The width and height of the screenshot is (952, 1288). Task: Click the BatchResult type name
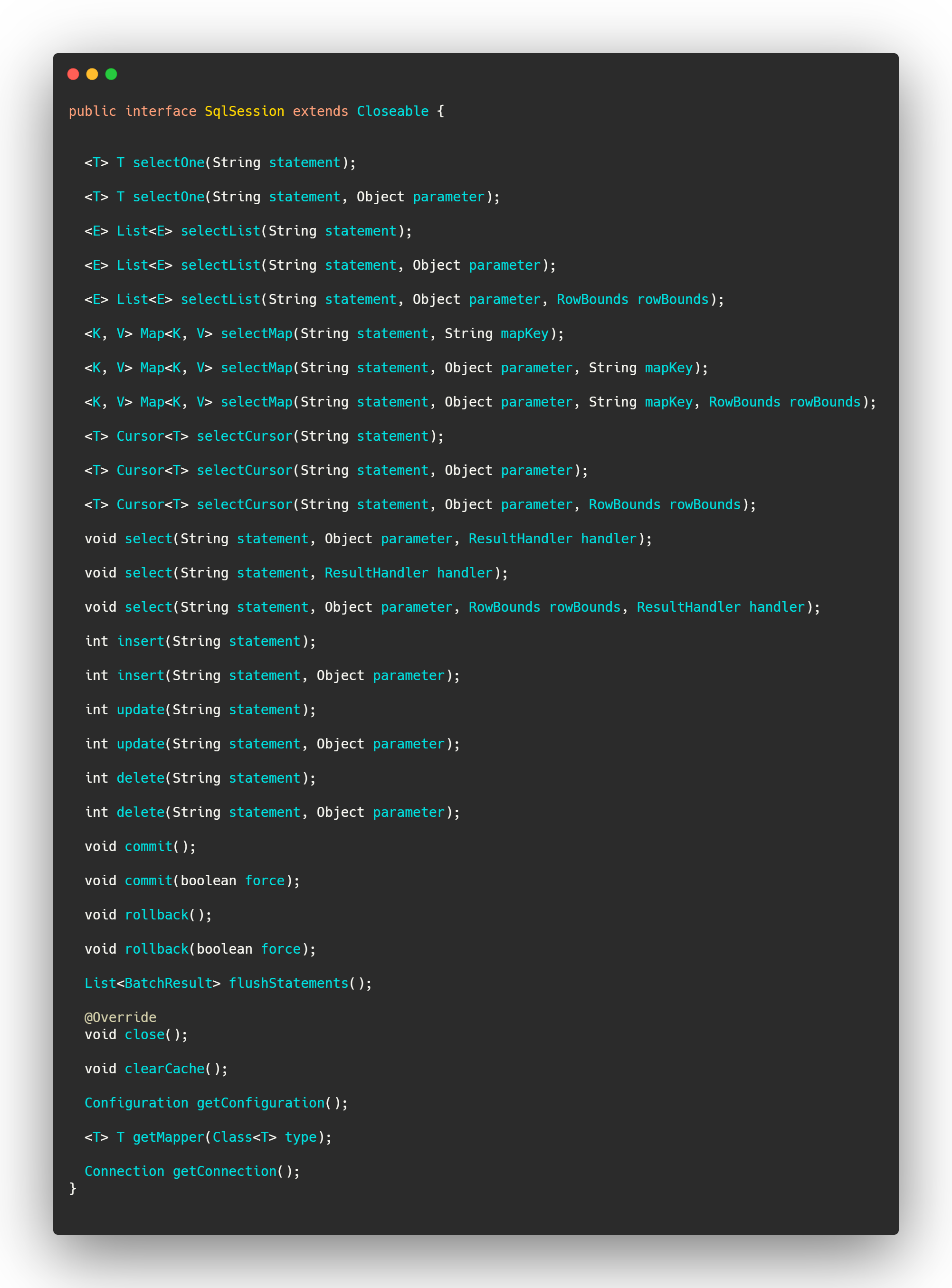coord(168,983)
